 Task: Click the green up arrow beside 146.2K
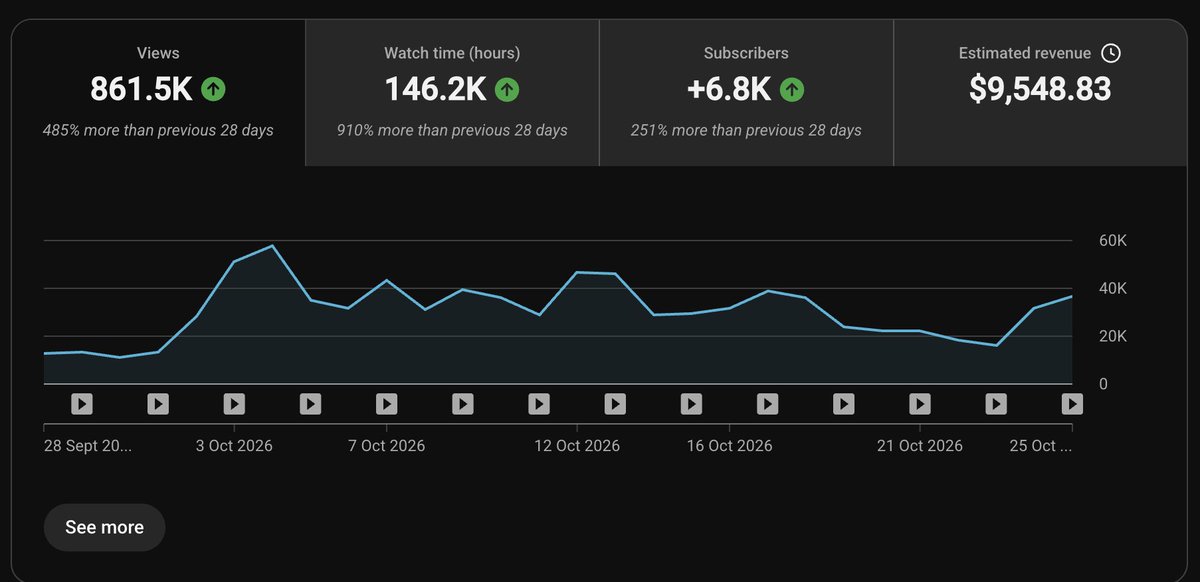(x=507, y=89)
